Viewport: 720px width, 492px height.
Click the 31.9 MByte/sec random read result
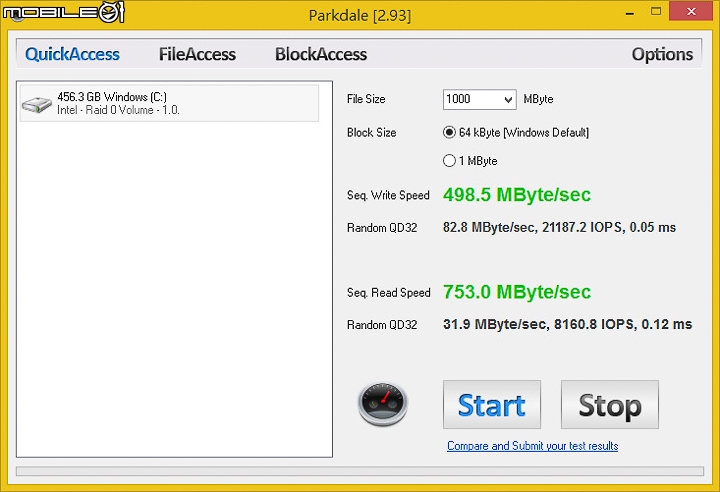coord(568,324)
